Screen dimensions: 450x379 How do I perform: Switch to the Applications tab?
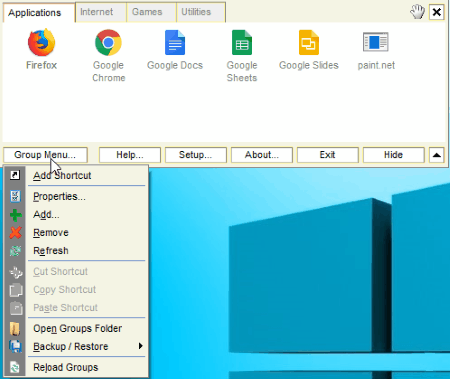(39, 13)
